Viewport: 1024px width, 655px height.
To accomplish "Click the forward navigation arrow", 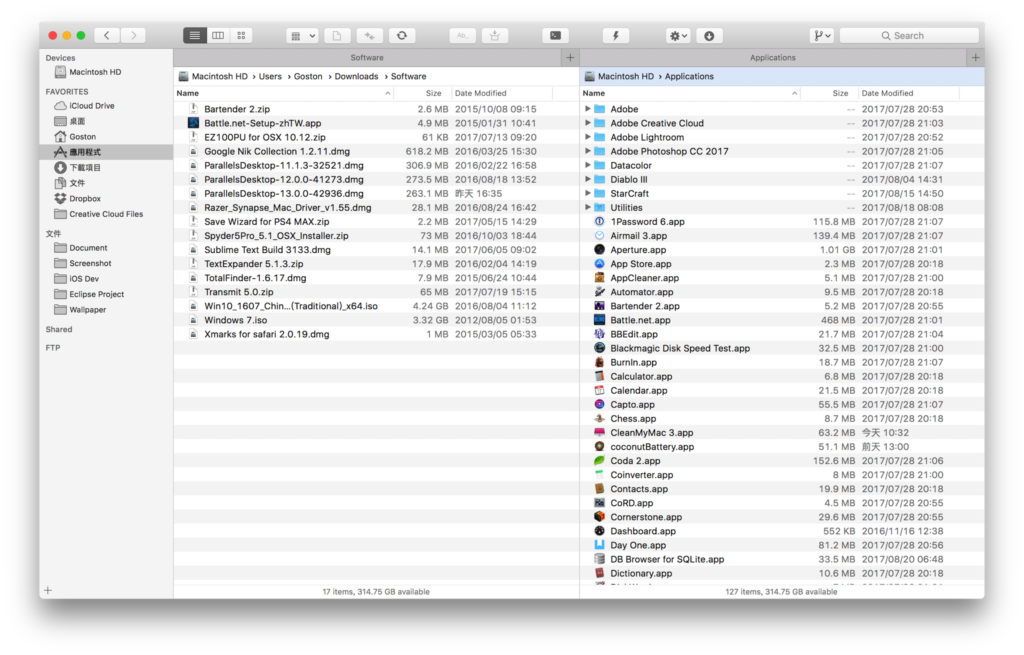I will pos(133,36).
